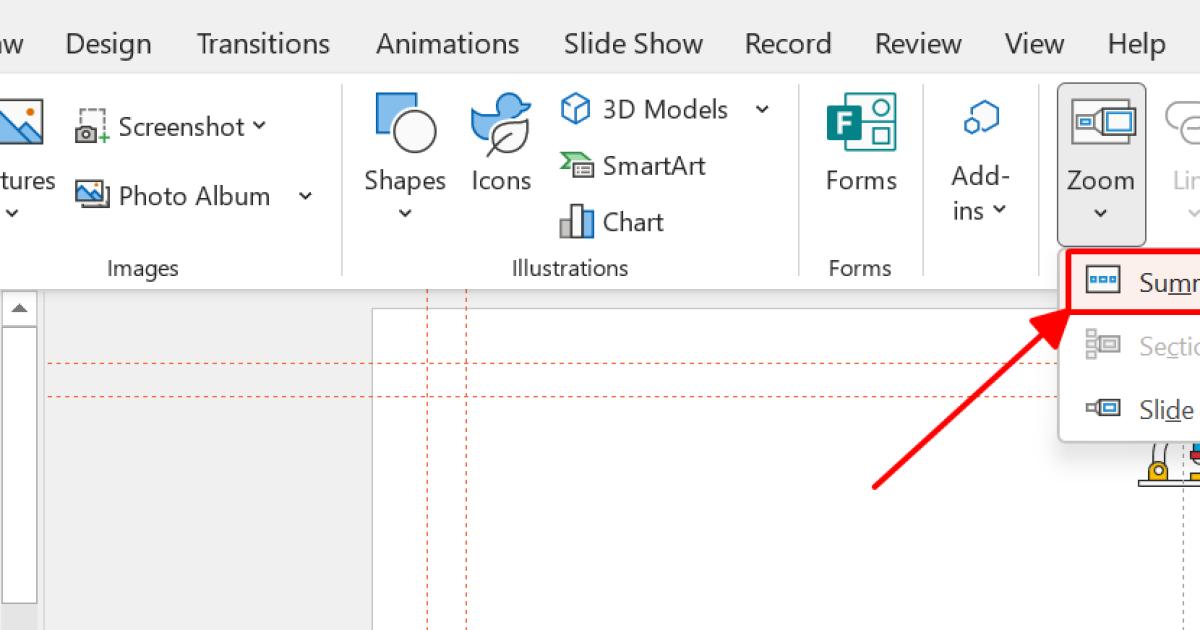Screen dimensions: 1200x630
Task: Switch to the Design tab
Action: 107,43
